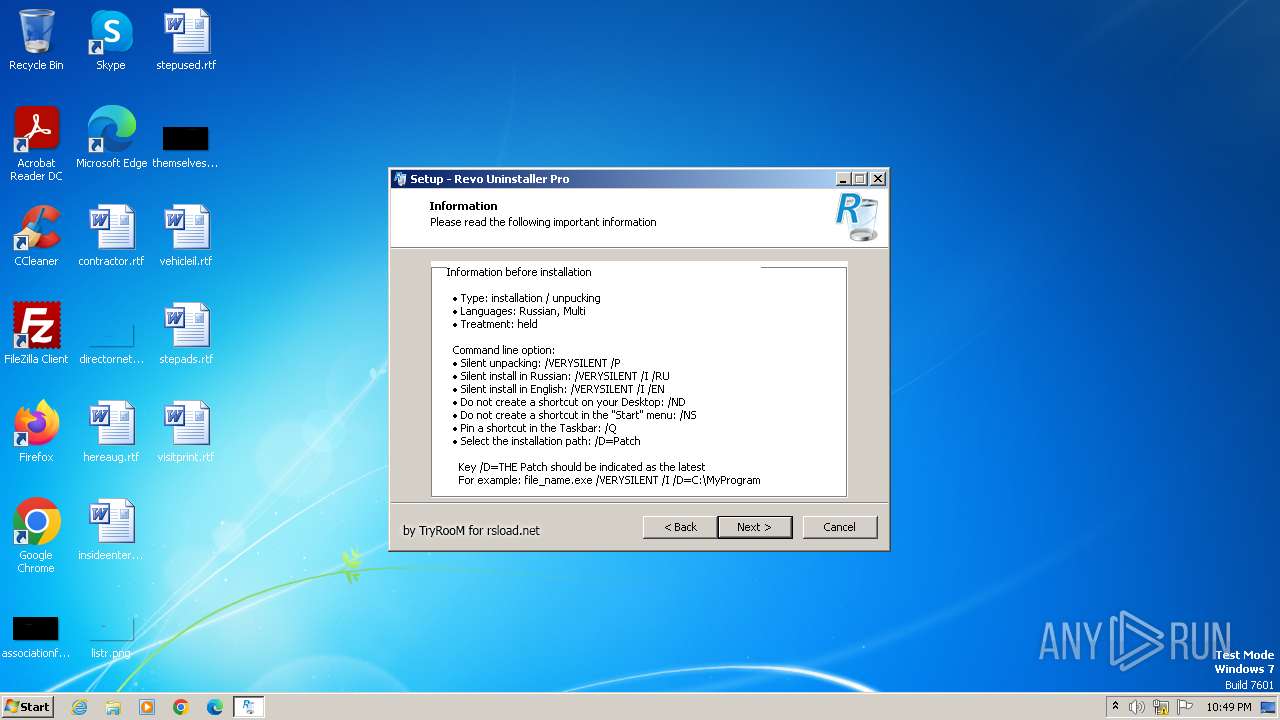The width and height of the screenshot is (1280, 720).
Task: Minimize the Setup dialog window
Action: click(x=844, y=179)
